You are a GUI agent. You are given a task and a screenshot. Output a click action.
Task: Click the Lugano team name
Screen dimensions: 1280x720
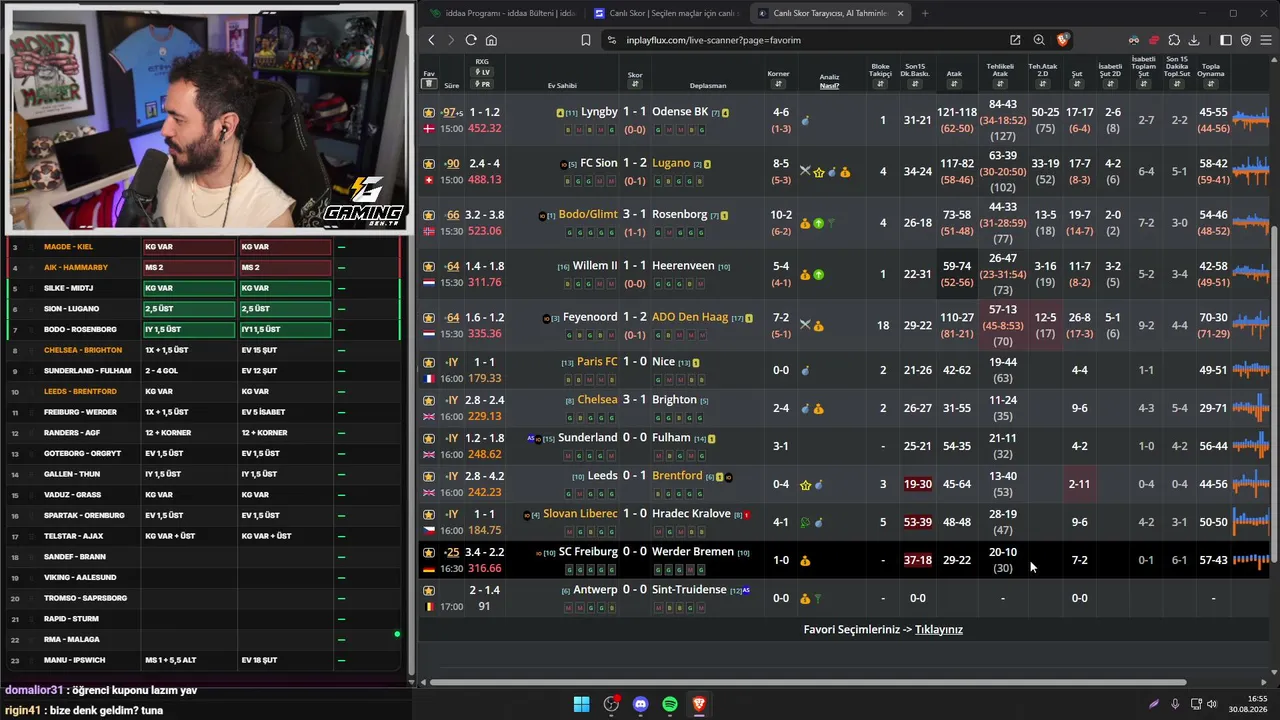pos(671,163)
